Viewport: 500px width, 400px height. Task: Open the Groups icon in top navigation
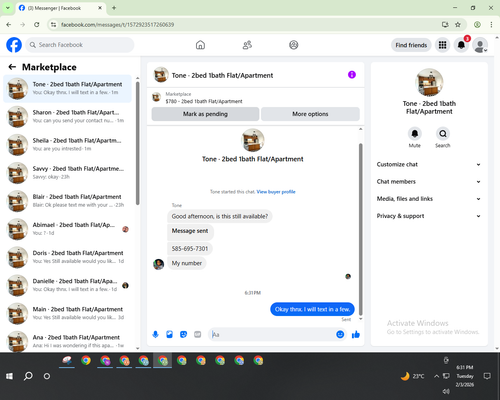point(294,45)
